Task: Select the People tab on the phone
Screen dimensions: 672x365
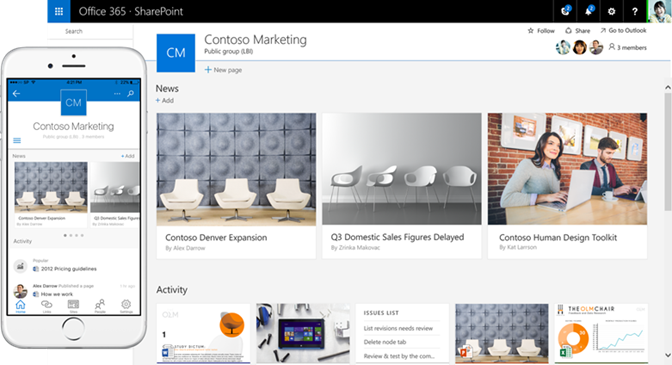Action: point(99,306)
